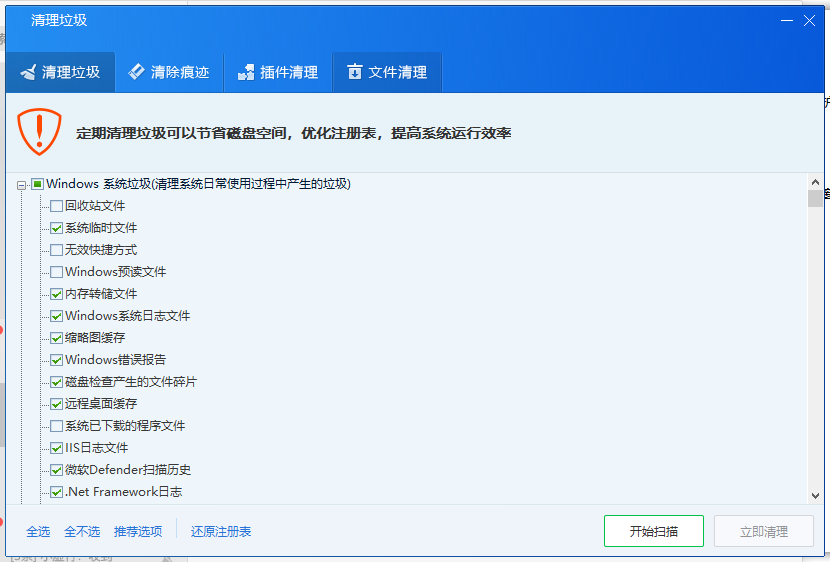This screenshot has width=830, height=562.
Task: Select the 内存转储文件 row text
Action: point(101,294)
